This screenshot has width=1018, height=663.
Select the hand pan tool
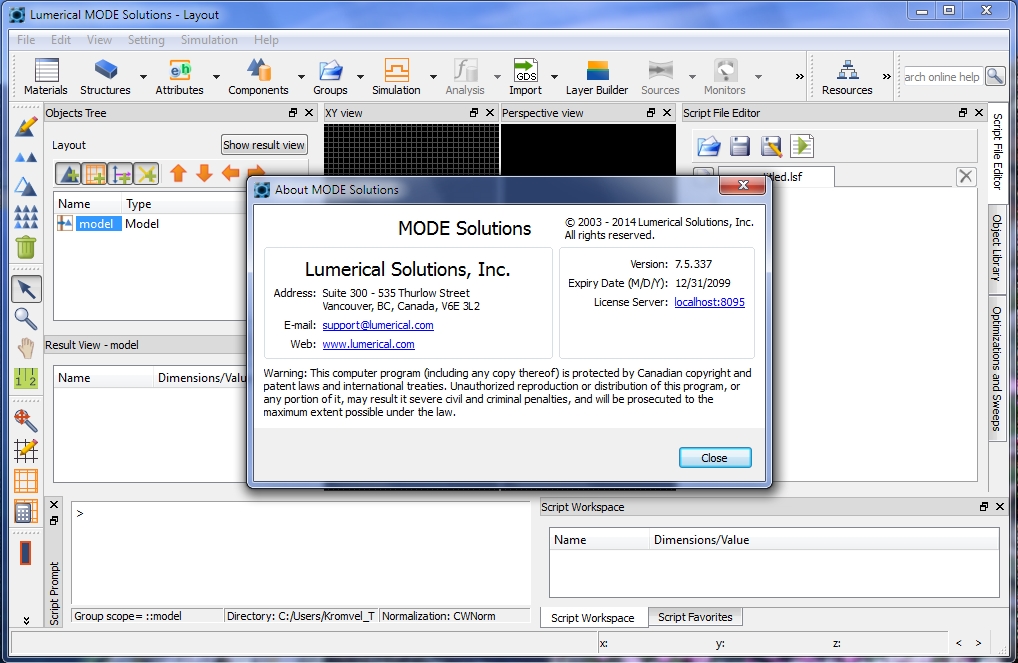(x=26, y=348)
